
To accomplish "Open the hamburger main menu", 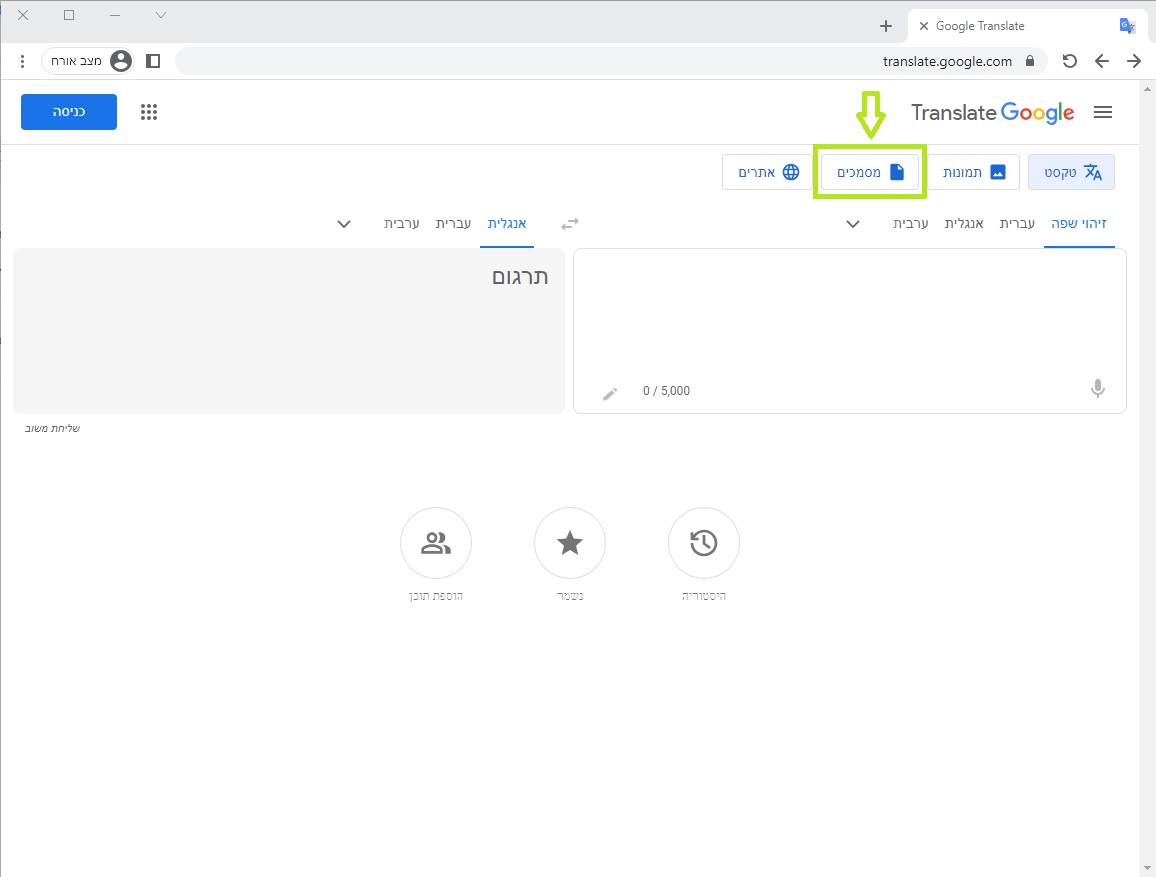I will point(1103,112).
